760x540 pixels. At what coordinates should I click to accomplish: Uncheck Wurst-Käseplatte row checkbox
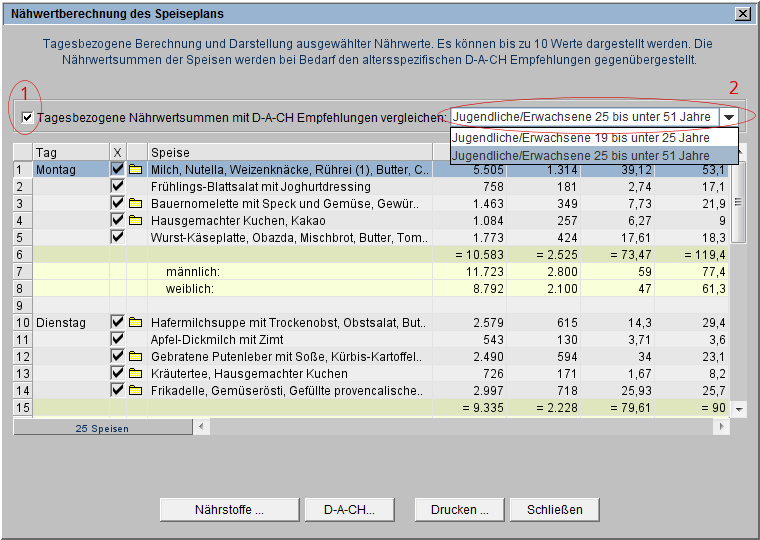pos(118,238)
